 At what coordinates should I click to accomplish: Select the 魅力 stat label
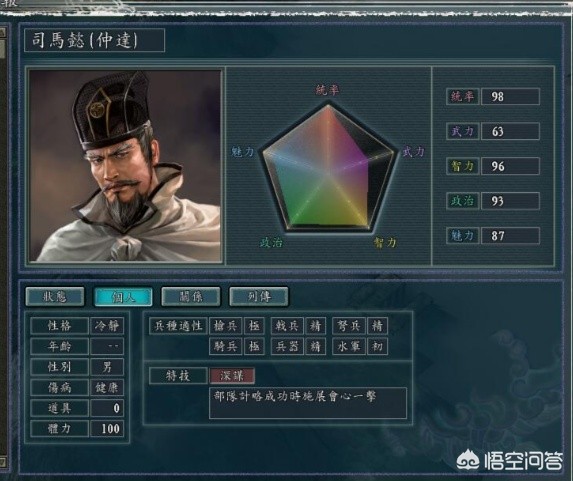click(462, 236)
